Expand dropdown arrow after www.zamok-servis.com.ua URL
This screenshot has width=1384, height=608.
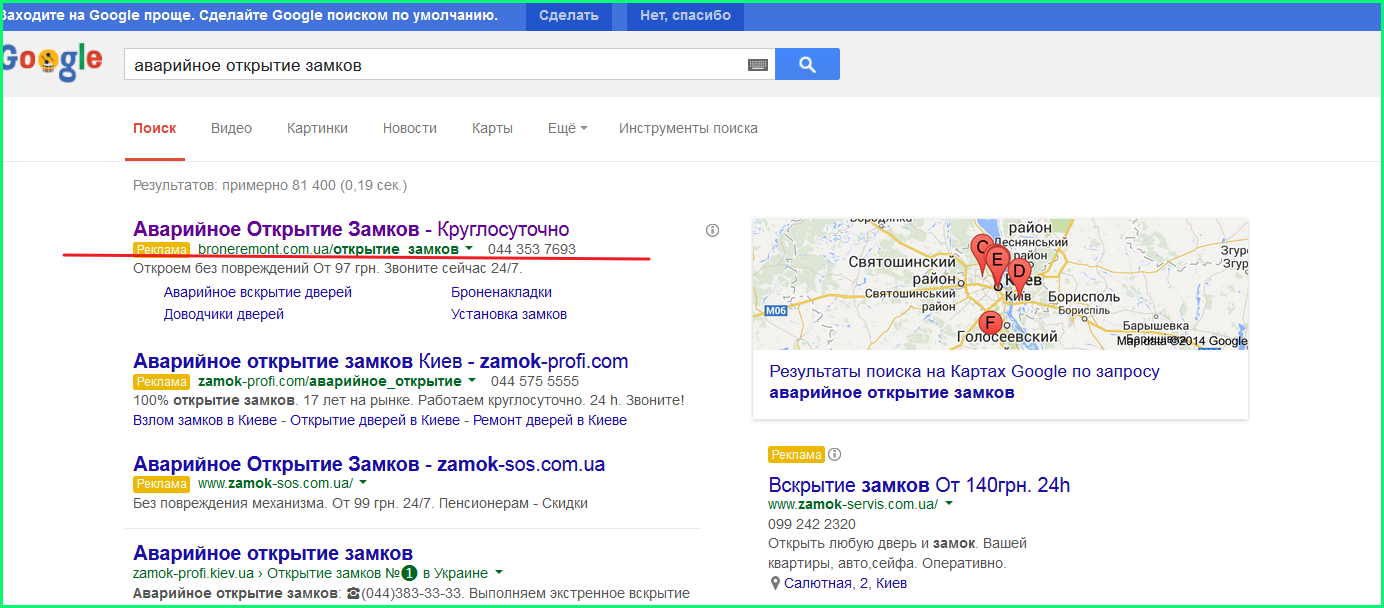coord(949,503)
